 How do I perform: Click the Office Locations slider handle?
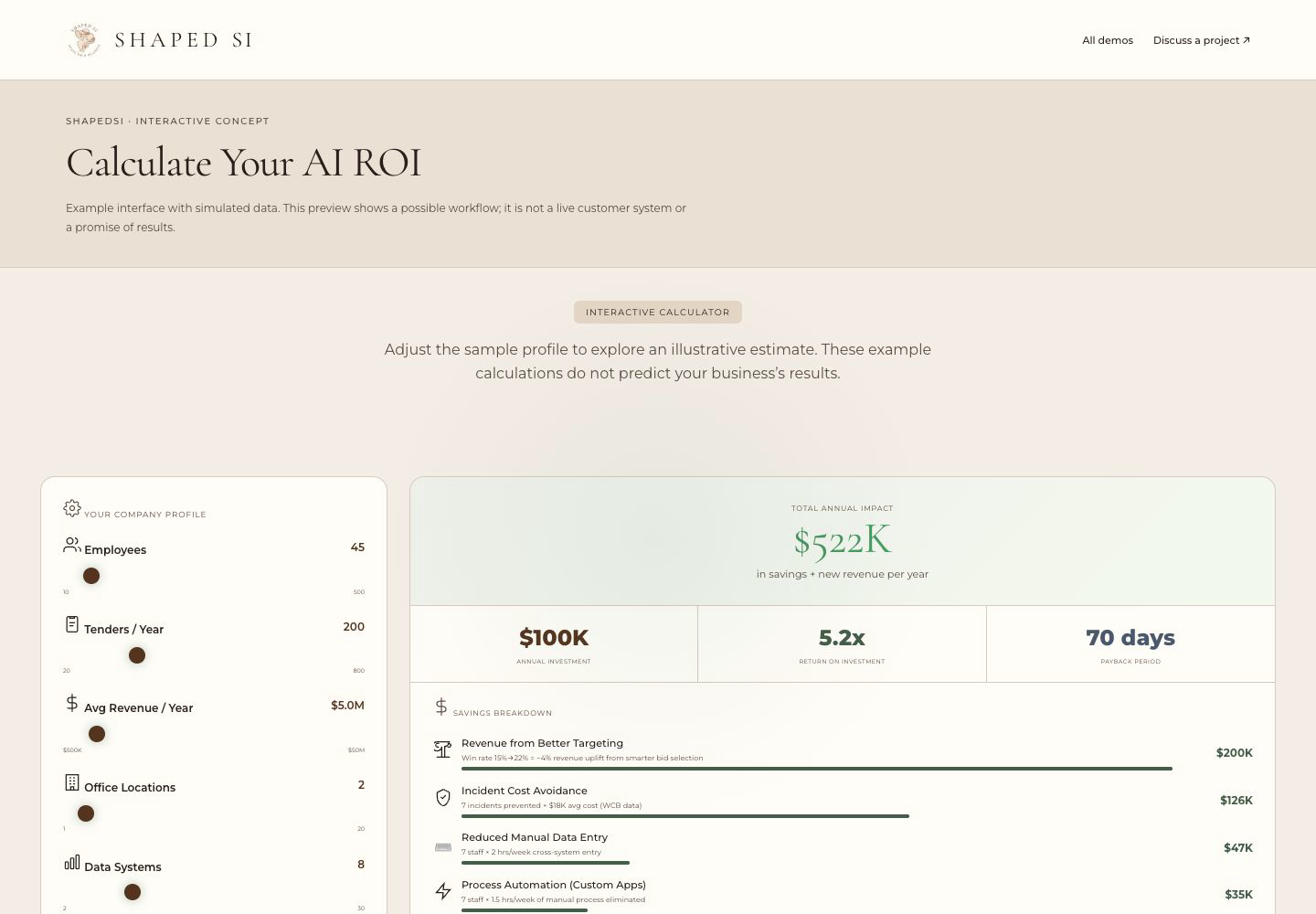click(86, 813)
